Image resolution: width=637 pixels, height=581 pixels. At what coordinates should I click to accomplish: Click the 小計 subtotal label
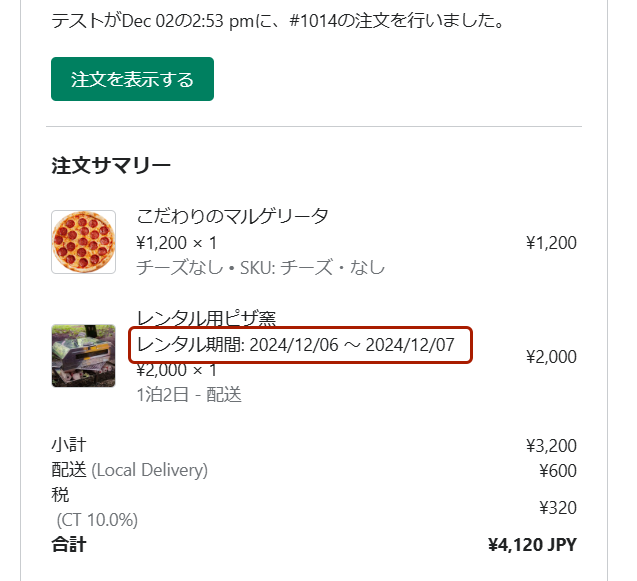click(68, 445)
